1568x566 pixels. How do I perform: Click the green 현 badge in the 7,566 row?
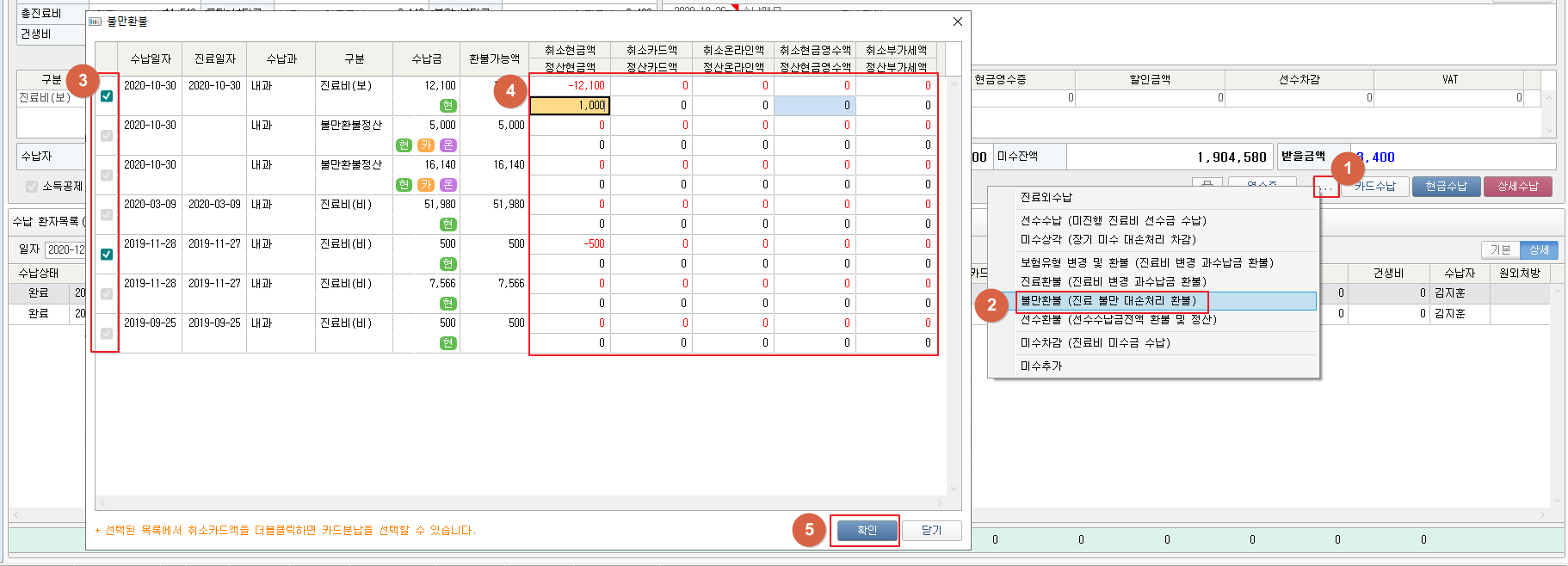tap(448, 304)
